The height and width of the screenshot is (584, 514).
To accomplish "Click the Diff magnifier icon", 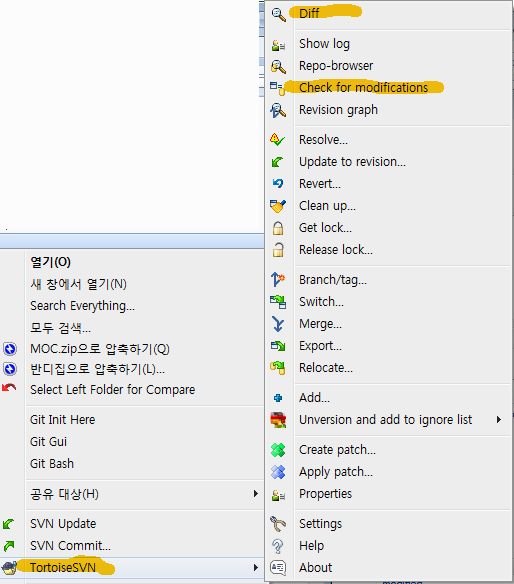I will point(278,14).
